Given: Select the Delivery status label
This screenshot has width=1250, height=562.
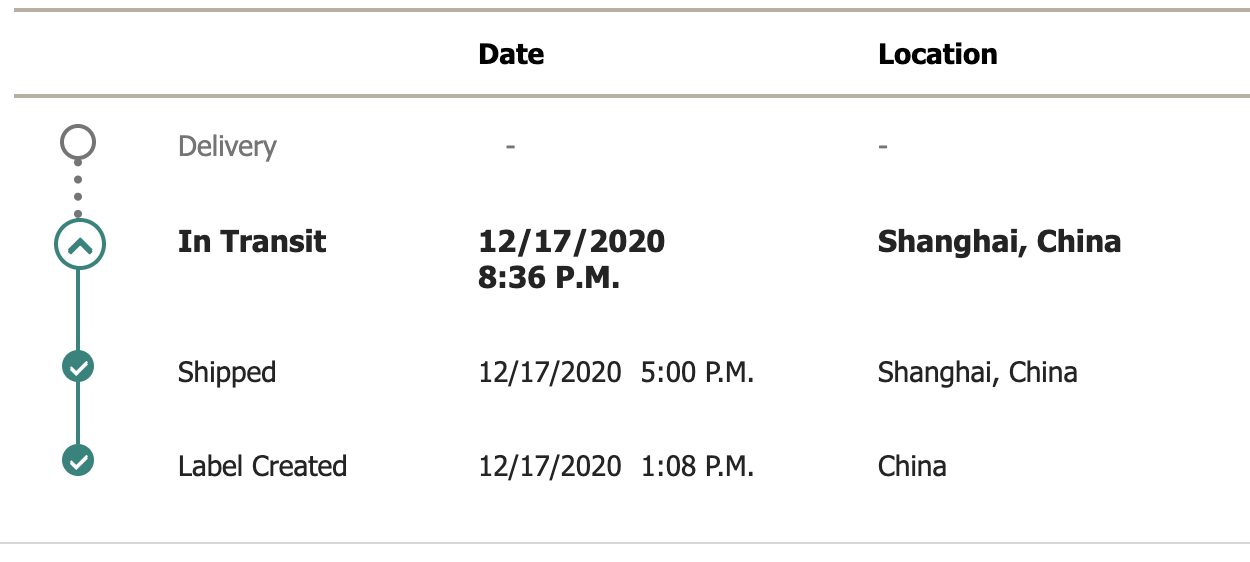Looking at the screenshot, I should point(227,147).
